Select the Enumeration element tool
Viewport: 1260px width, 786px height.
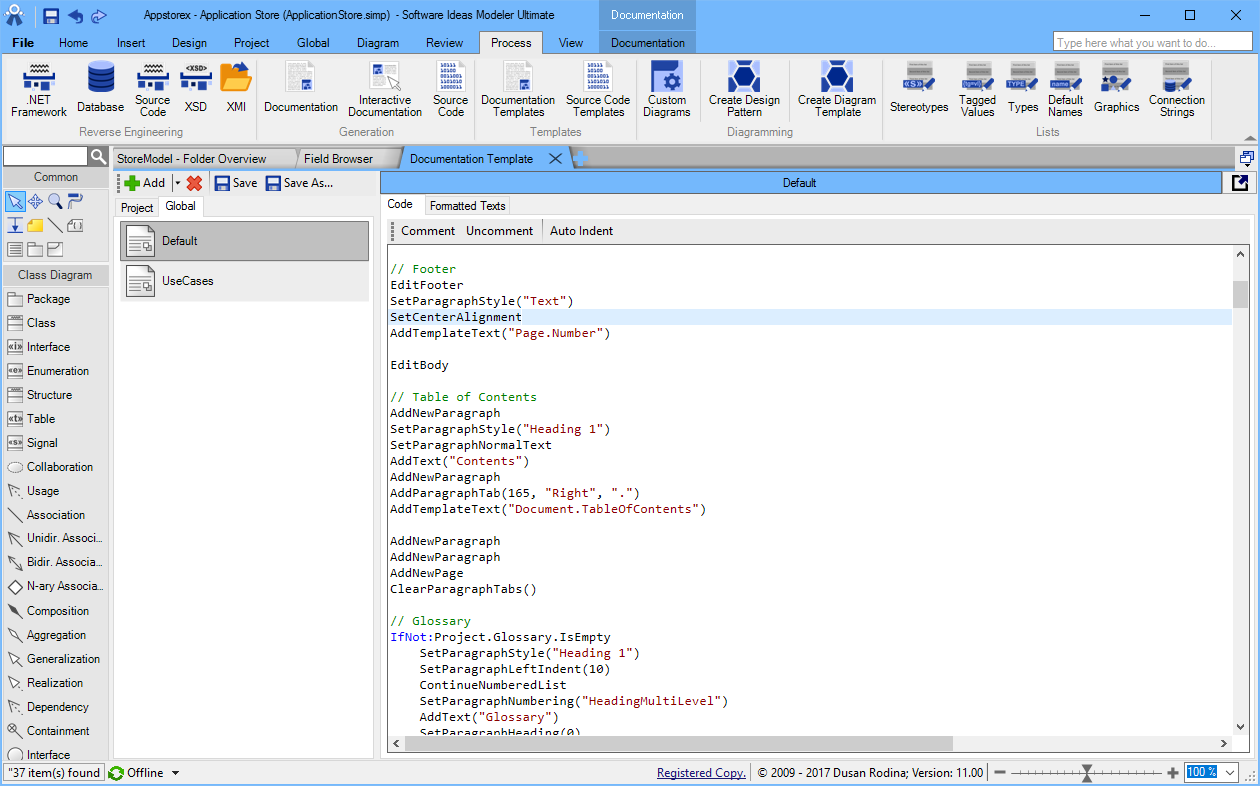(55, 371)
